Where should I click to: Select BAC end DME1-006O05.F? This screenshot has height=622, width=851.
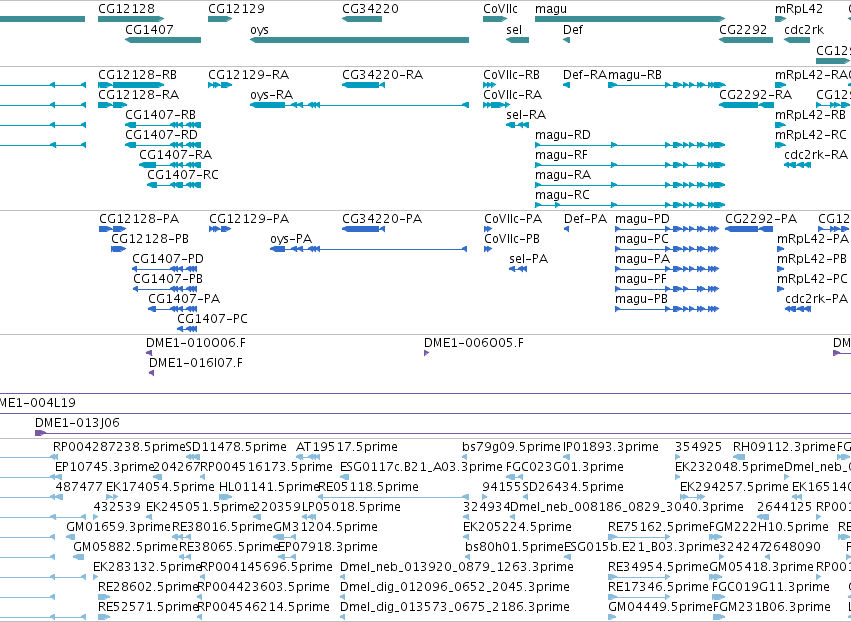pos(474,342)
